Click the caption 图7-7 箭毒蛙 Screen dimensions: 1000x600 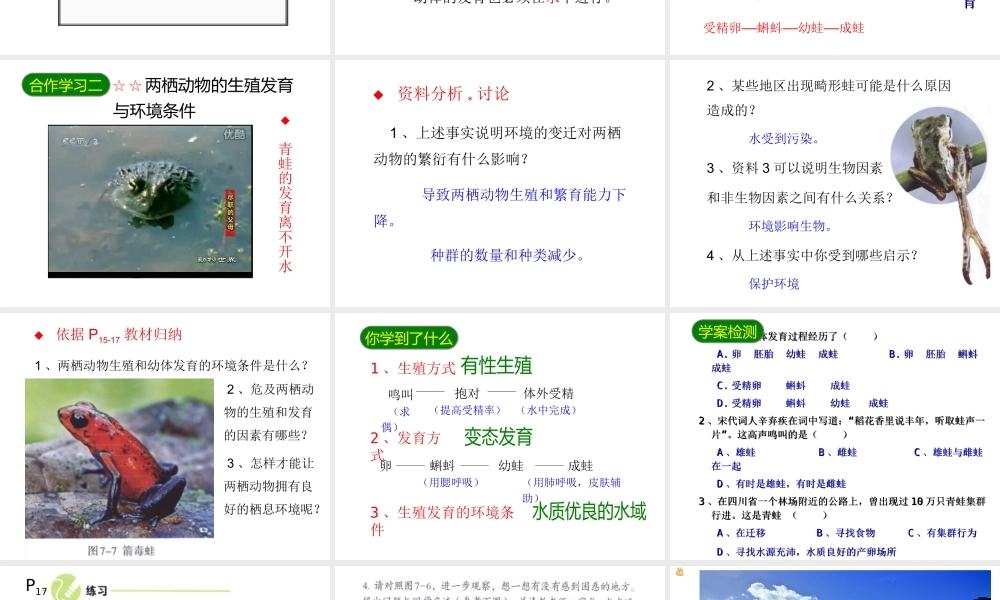point(121,551)
